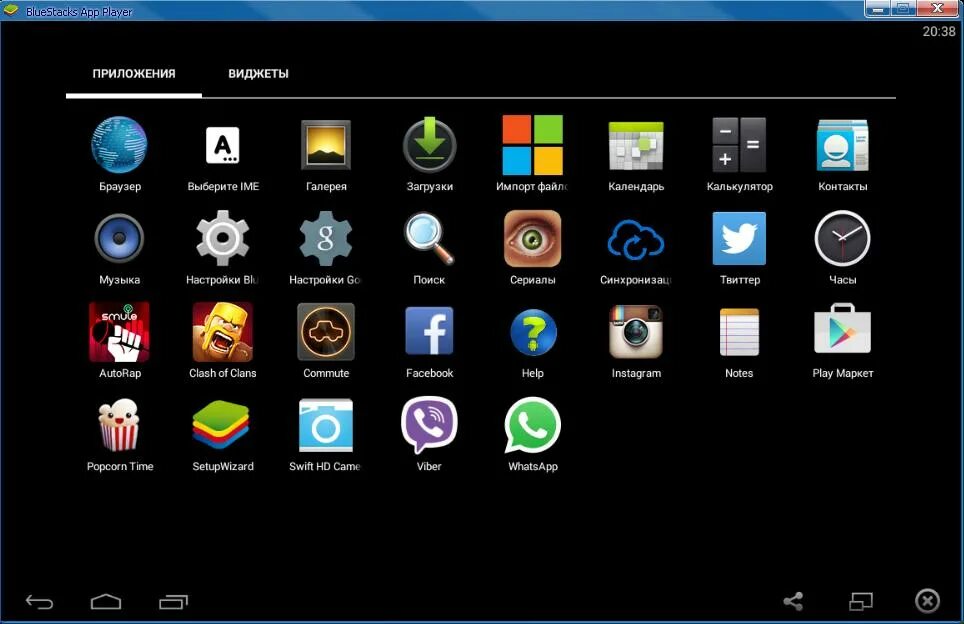
Task: Open Настройки BlueStacks gear icon
Action: coord(223,239)
